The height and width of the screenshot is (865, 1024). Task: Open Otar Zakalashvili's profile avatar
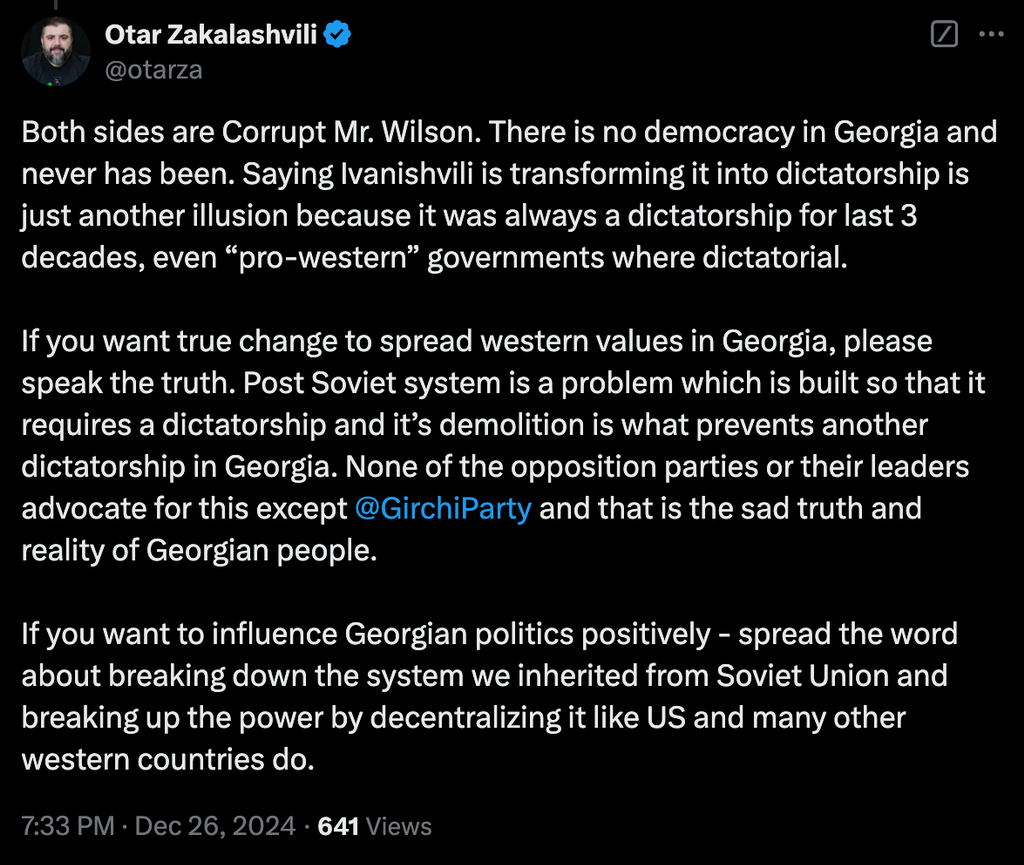pyautogui.click(x=56, y=52)
